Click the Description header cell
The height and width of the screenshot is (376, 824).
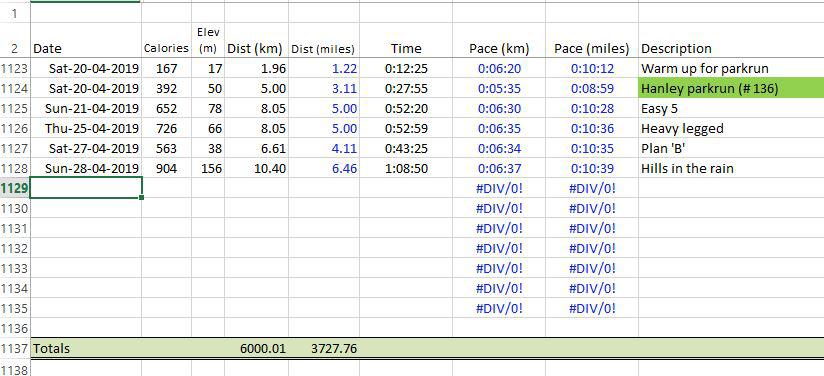(731, 40)
